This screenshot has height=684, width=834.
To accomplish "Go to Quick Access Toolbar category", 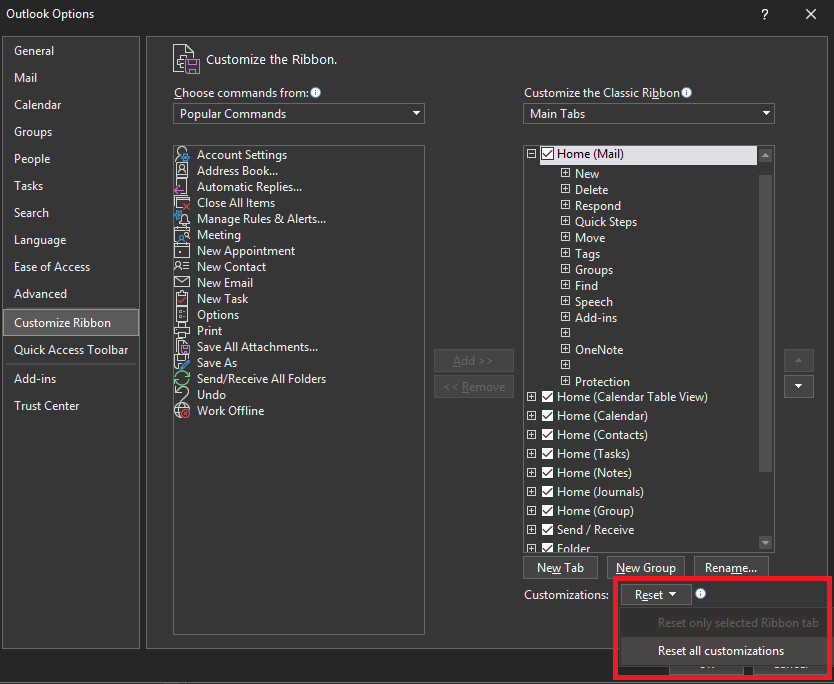I will [71, 349].
